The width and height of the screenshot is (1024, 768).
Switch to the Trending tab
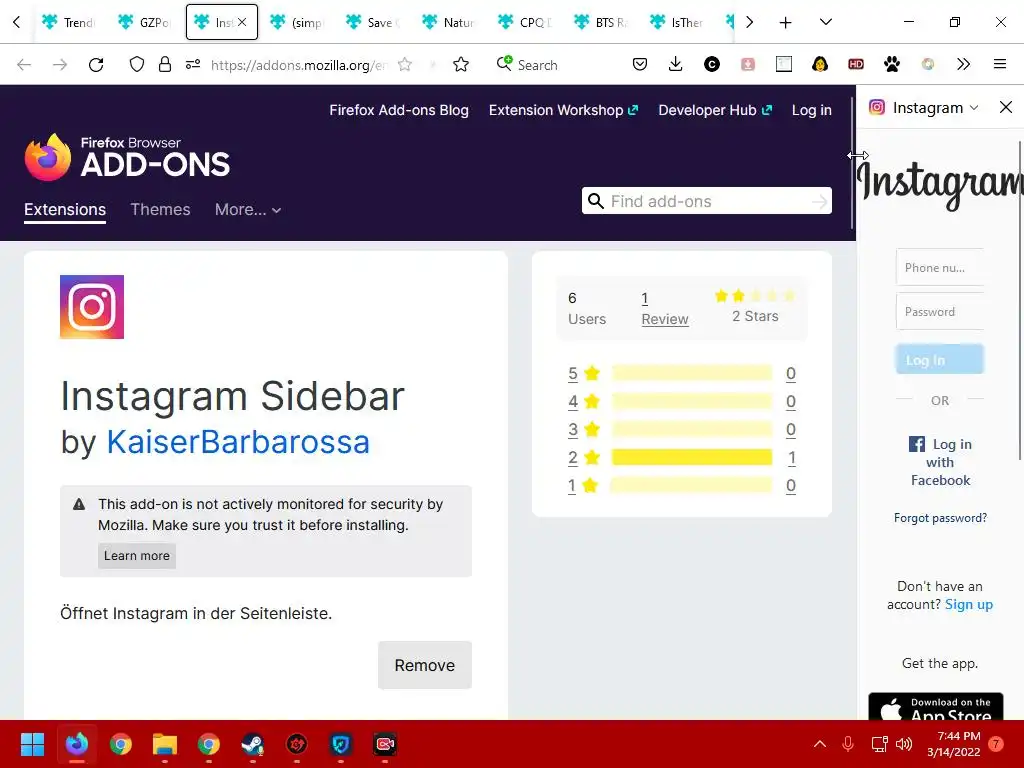tap(69, 22)
